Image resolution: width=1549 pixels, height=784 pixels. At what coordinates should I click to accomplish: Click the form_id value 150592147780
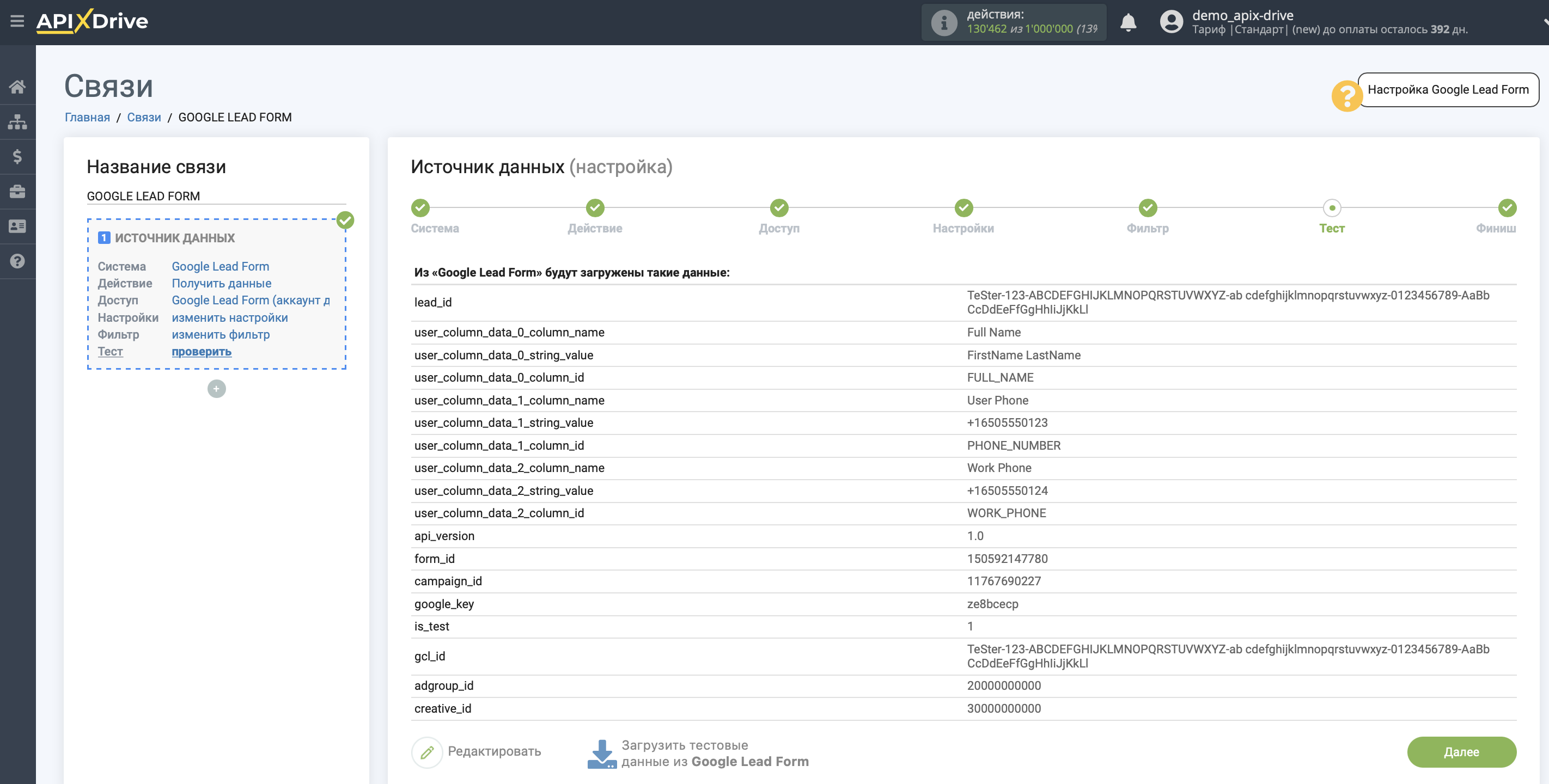pyautogui.click(x=1007, y=559)
